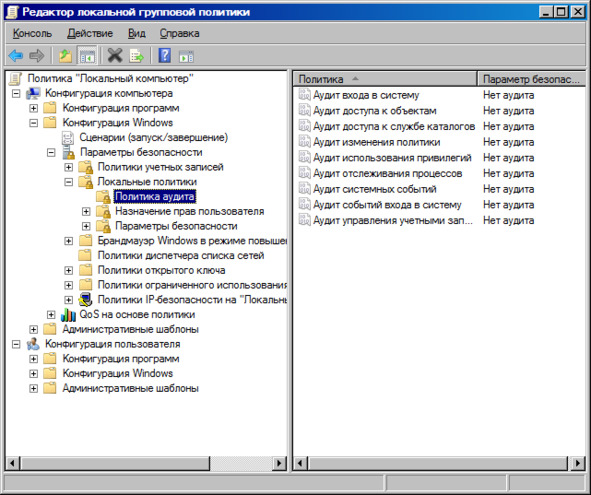This screenshot has height=495, width=591.
Task: Click the tree pane horizontal scrollbar thumb
Action: point(115,463)
